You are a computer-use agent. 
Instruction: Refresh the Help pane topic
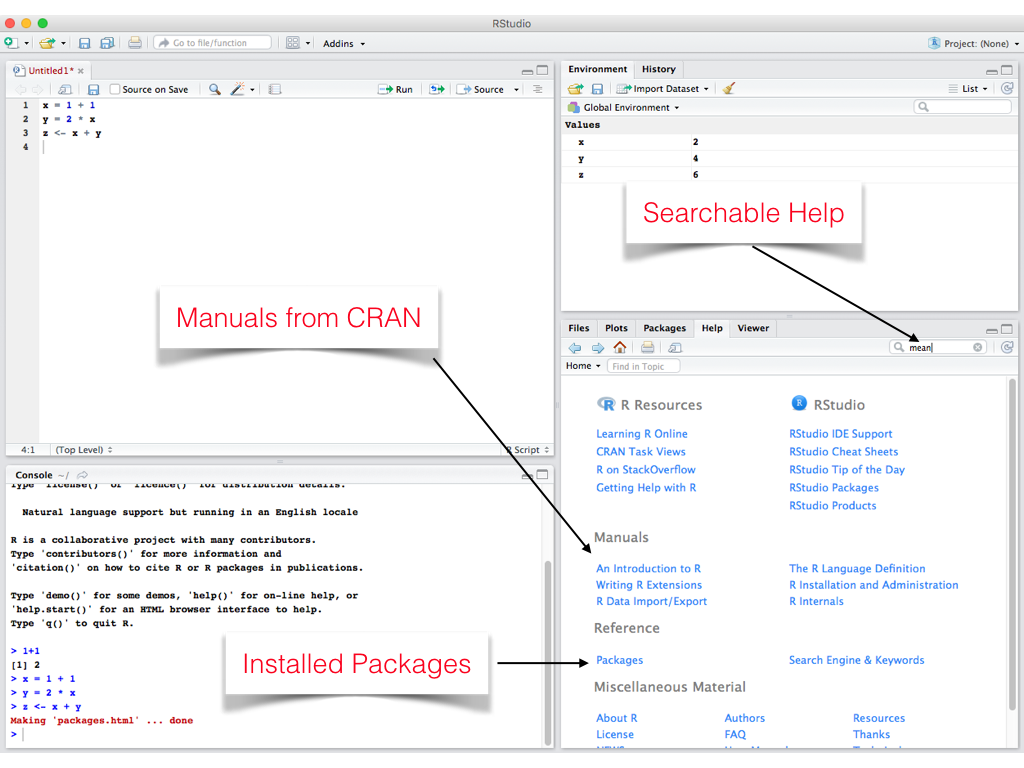(1007, 347)
